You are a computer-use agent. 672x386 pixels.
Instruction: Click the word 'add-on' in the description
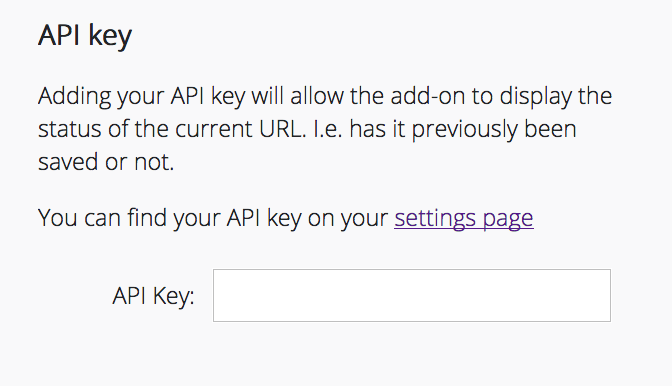tap(427, 96)
